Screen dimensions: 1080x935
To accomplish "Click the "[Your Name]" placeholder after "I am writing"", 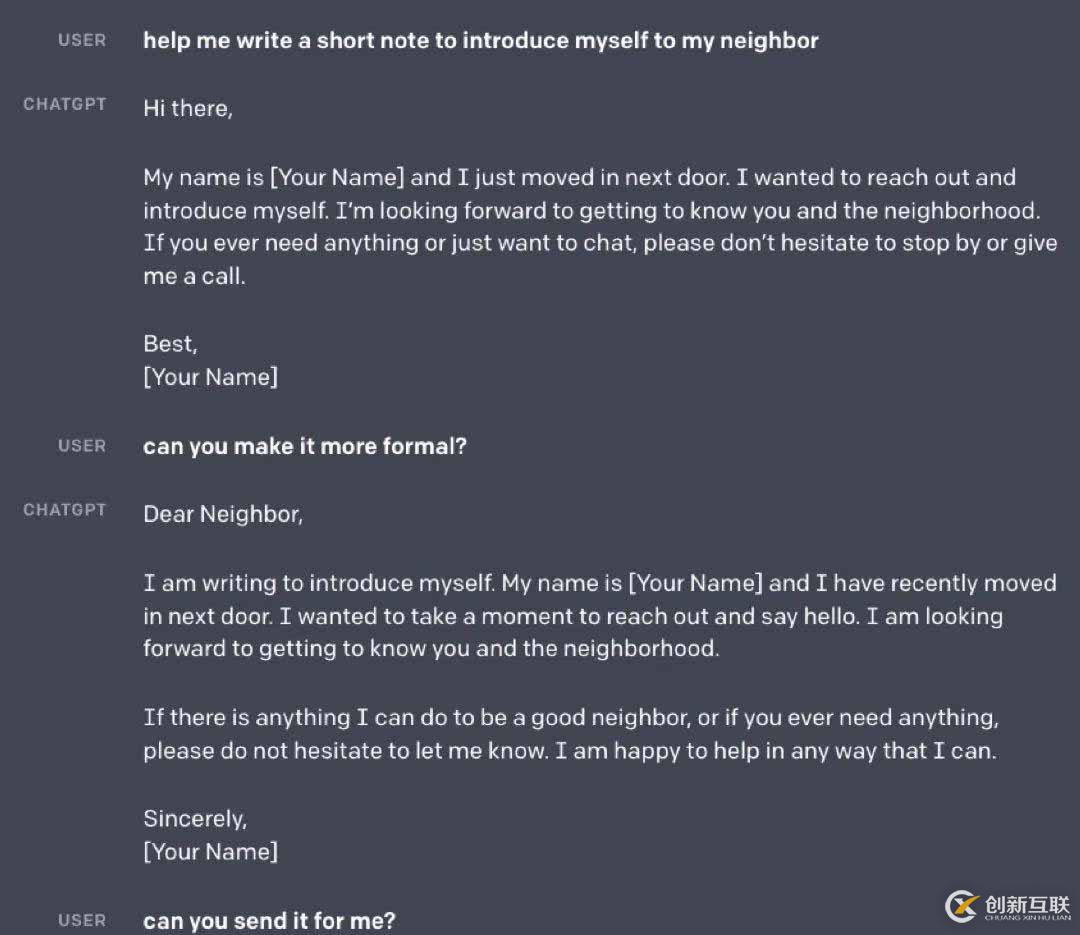I will tap(695, 583).
